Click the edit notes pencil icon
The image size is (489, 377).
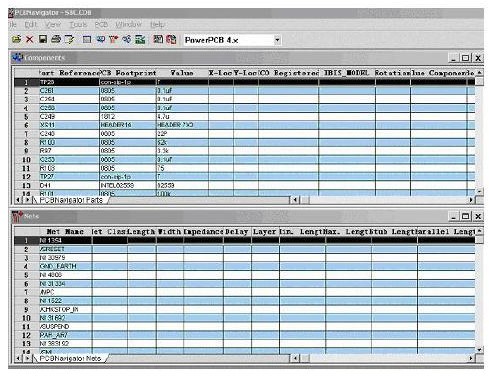click(x=69, y=39)
